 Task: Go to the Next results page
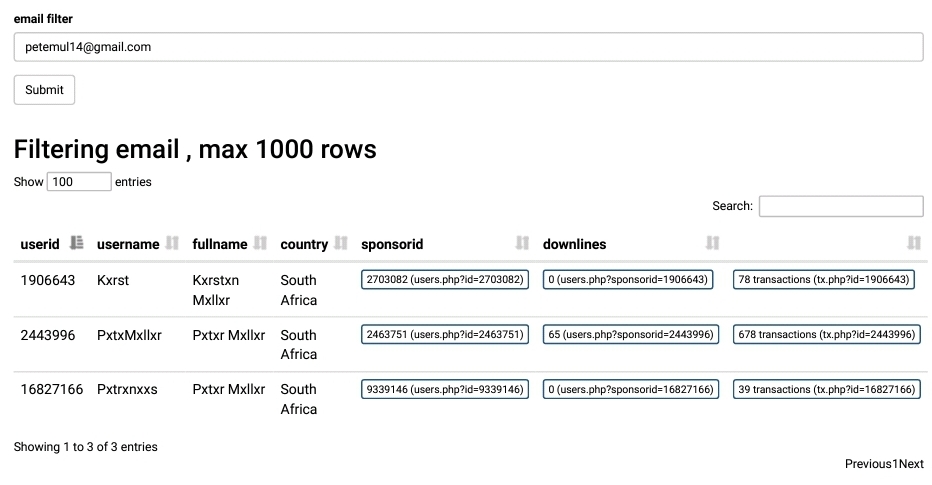(x=911, y=464)
